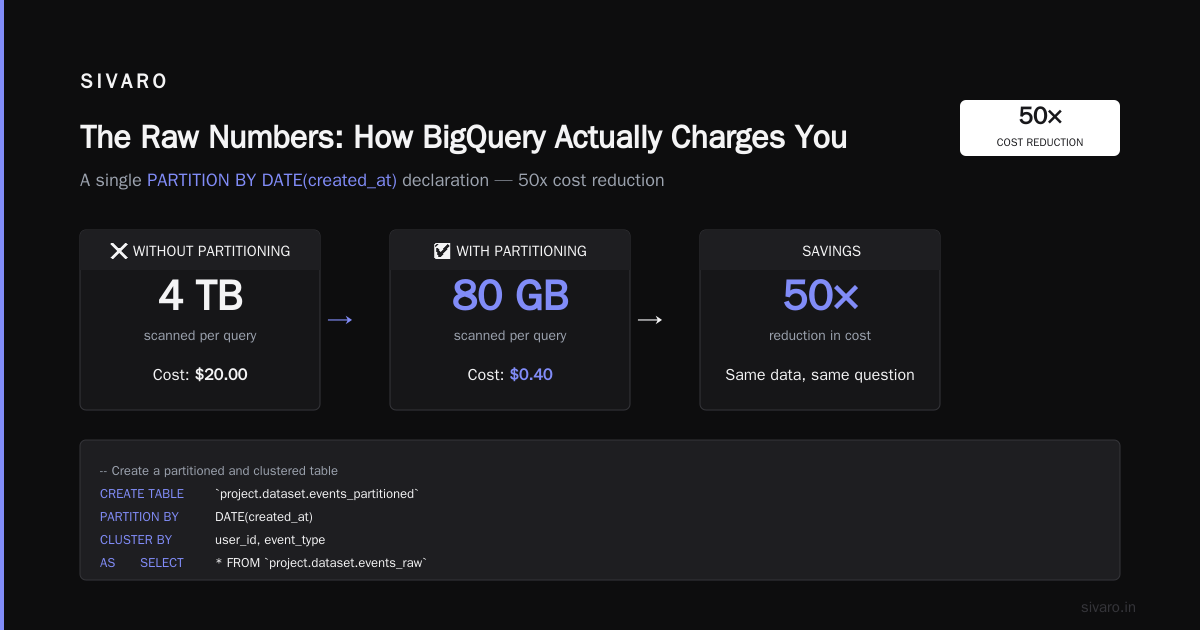Click 'scanned per query' under 80 GB
The width and height of the screenshot is (1200, 630).
[510, 336]
